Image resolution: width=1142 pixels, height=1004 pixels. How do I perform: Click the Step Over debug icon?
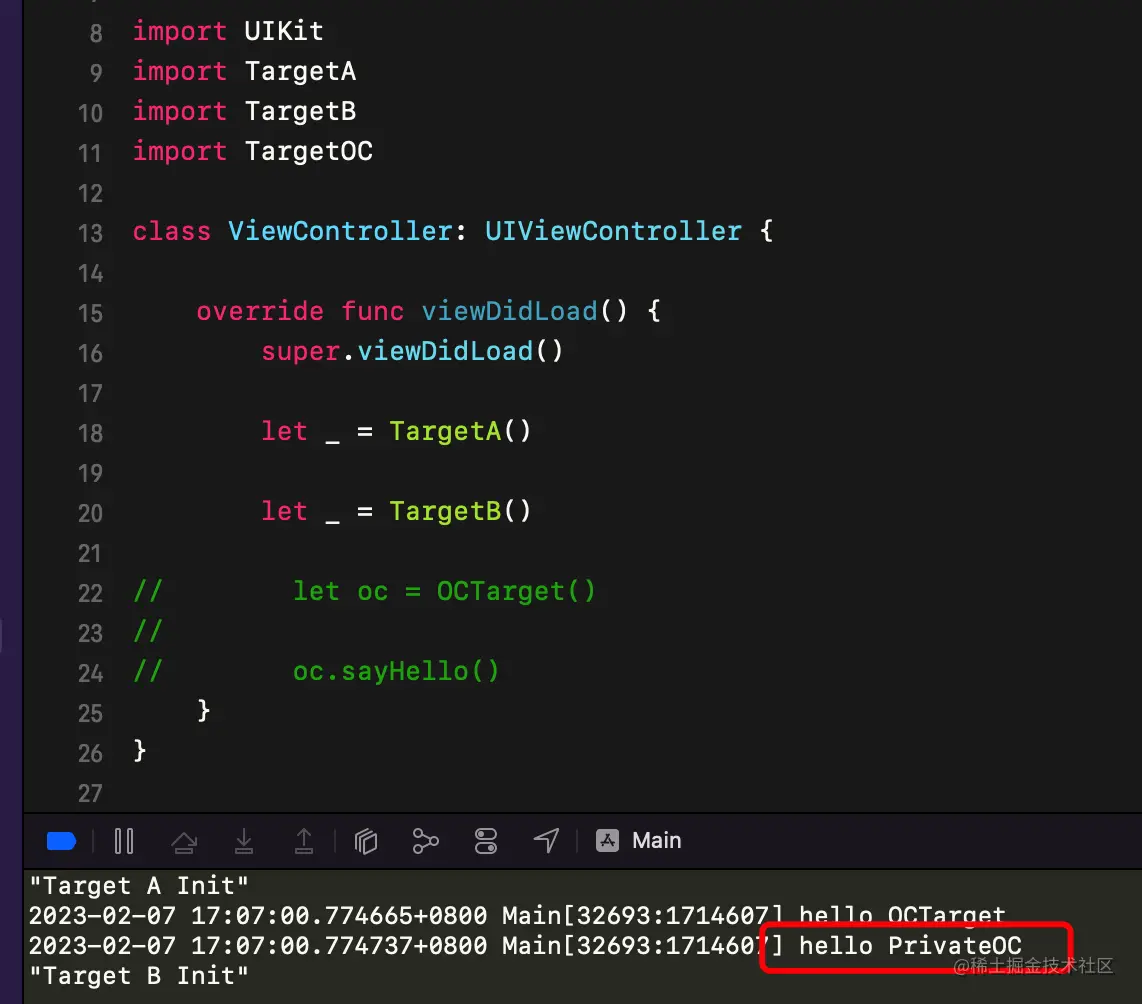[184, 842]
